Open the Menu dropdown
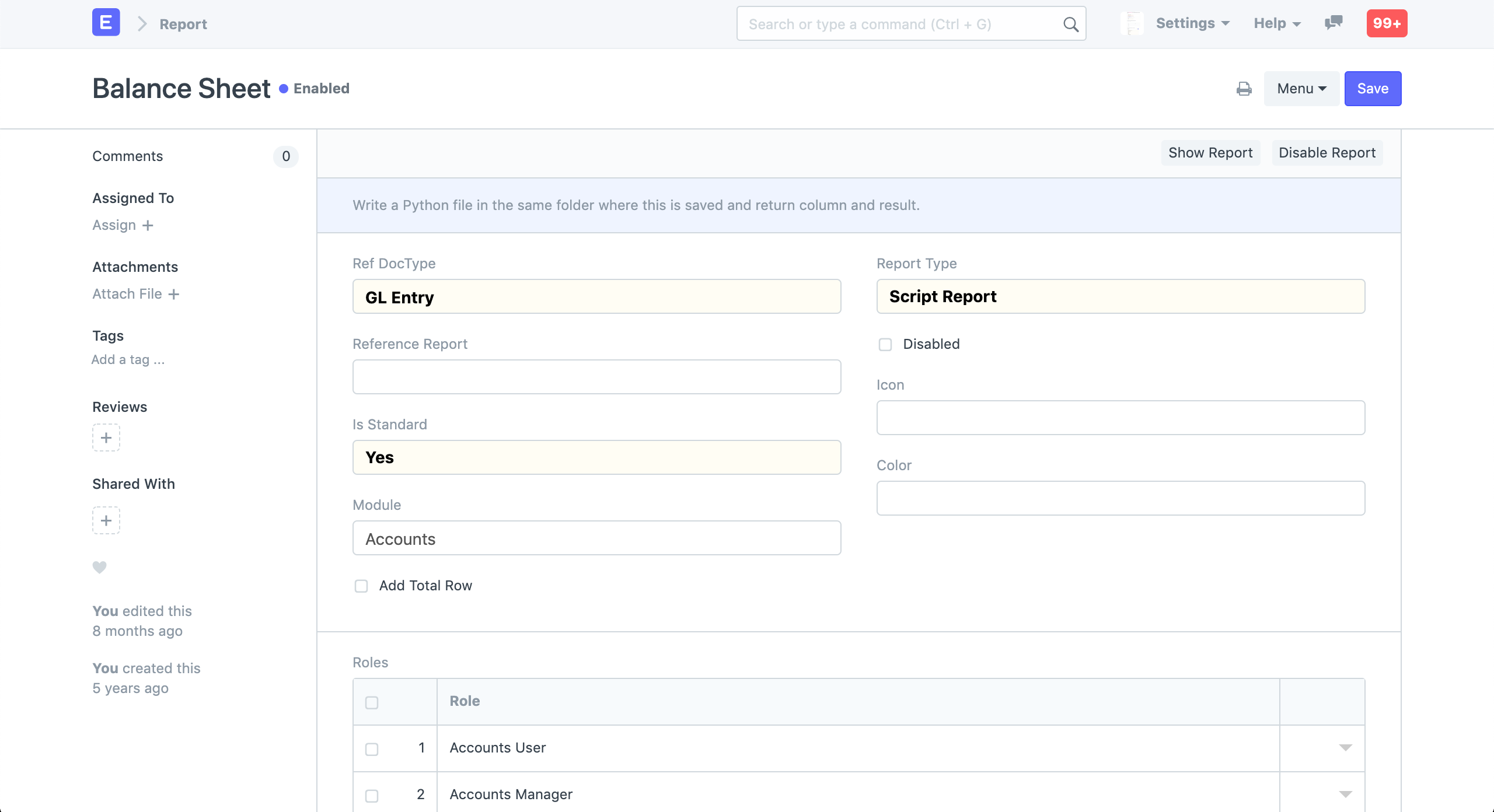The image size is (1494, 812). (x=1301, y=89)
